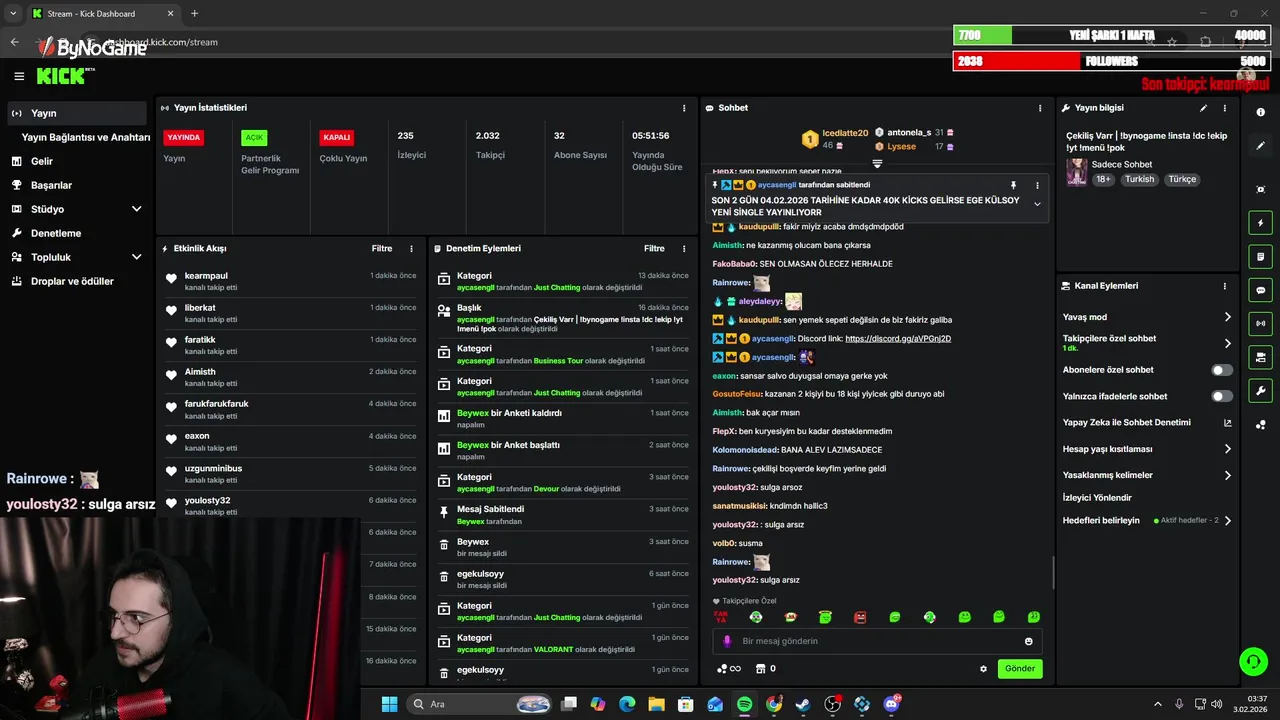Open the Windows Start menu
This screenshot has width=1280, height=720.
[389, 704]
